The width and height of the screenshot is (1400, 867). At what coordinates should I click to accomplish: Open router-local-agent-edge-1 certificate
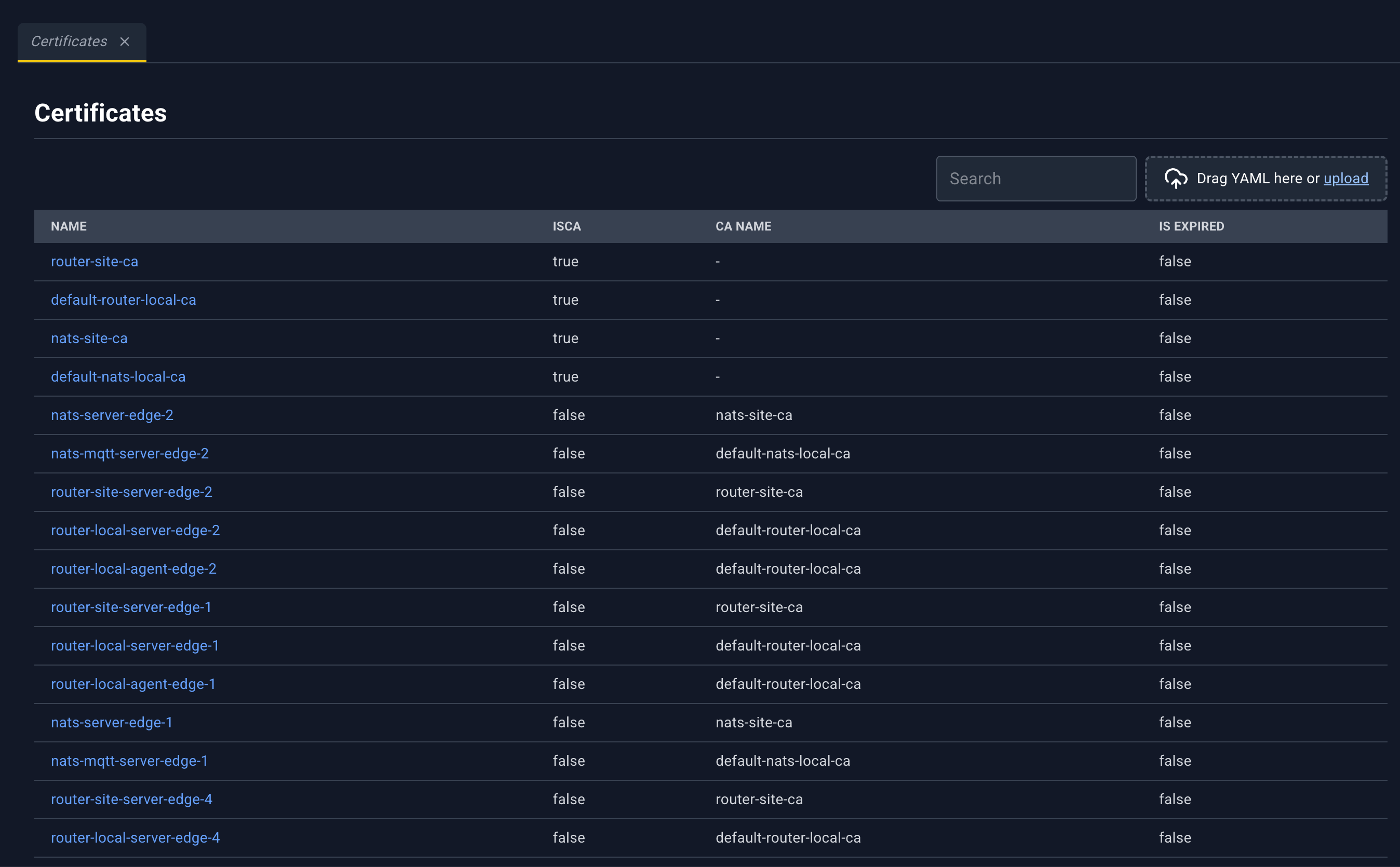133,684
